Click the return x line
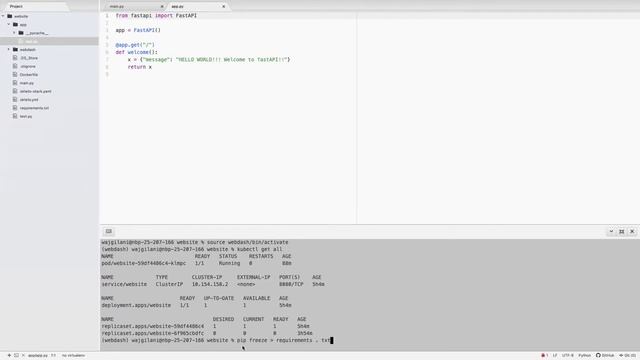 click(140, 67)
